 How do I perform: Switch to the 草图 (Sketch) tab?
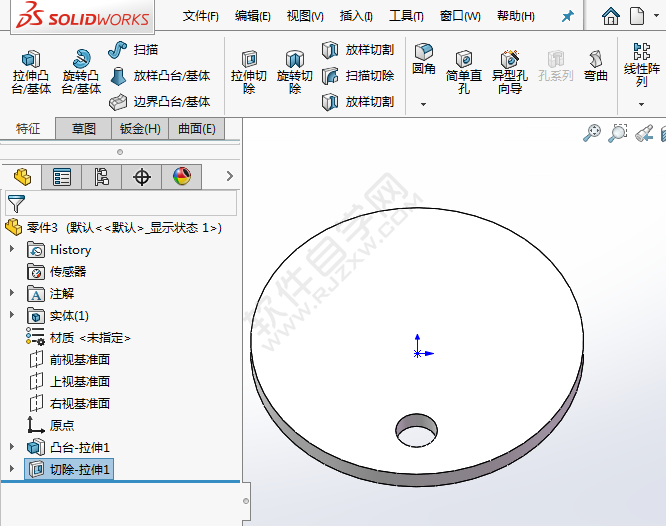84,128
